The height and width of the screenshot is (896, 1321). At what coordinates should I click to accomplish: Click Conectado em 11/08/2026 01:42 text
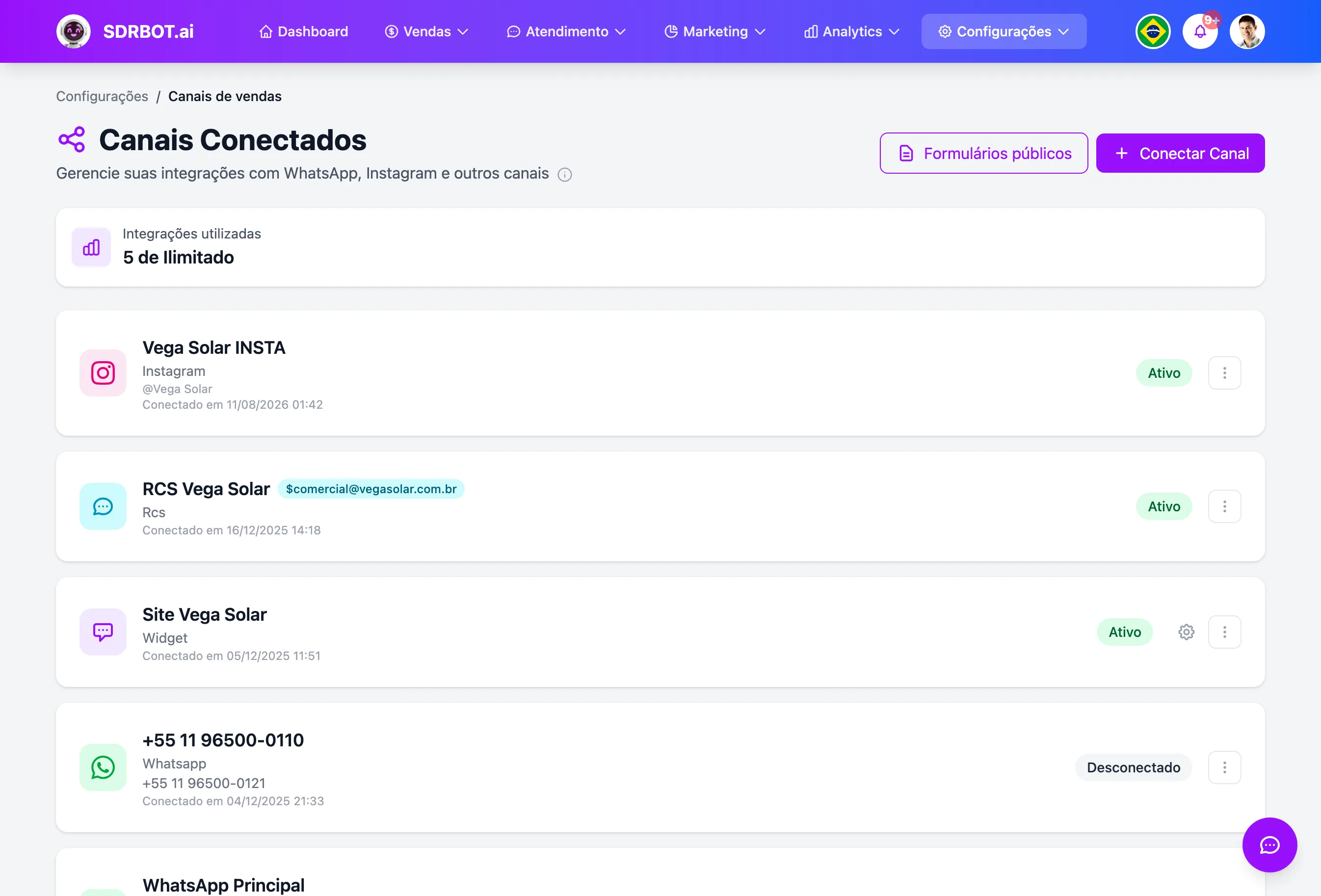[233, 405]
